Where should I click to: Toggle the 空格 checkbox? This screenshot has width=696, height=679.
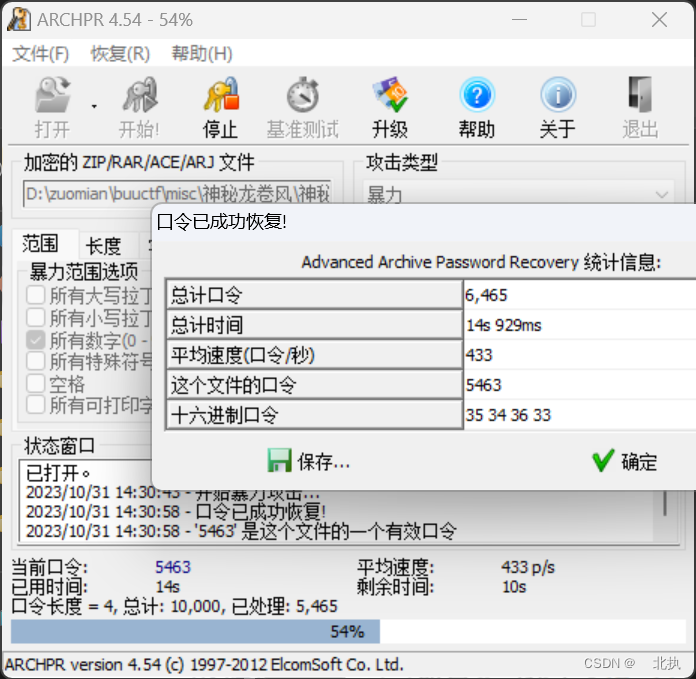click(x=36, y=383)
